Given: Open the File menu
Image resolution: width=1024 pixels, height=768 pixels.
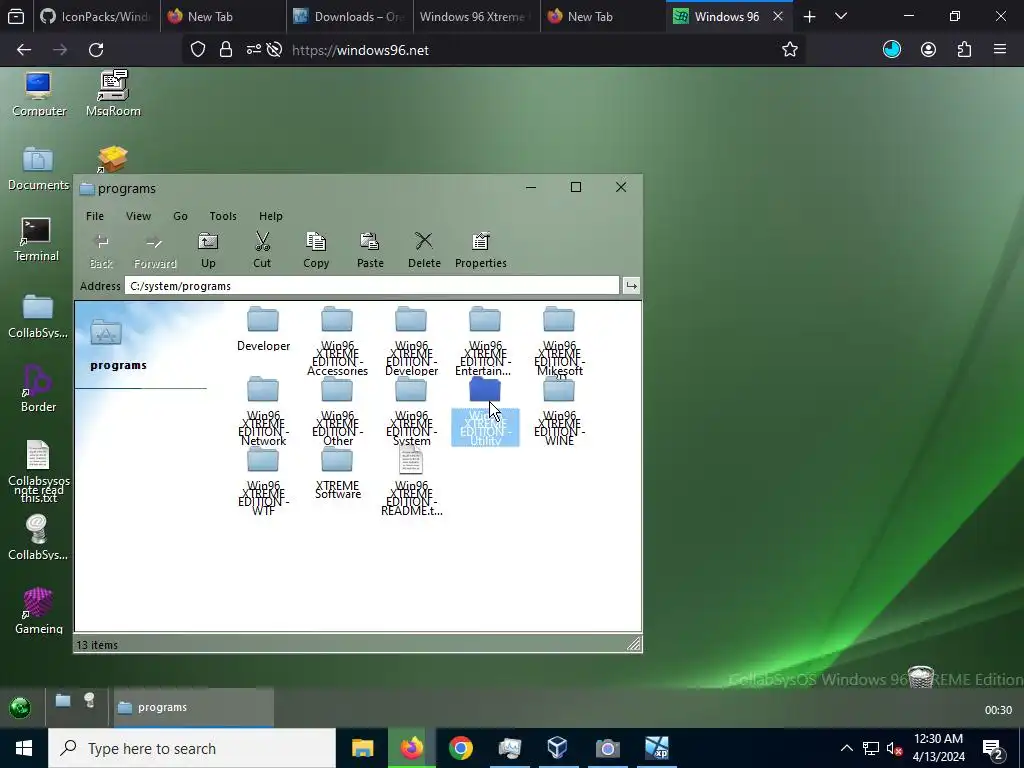Looking at the screenshot, I should tap(95, 216).
